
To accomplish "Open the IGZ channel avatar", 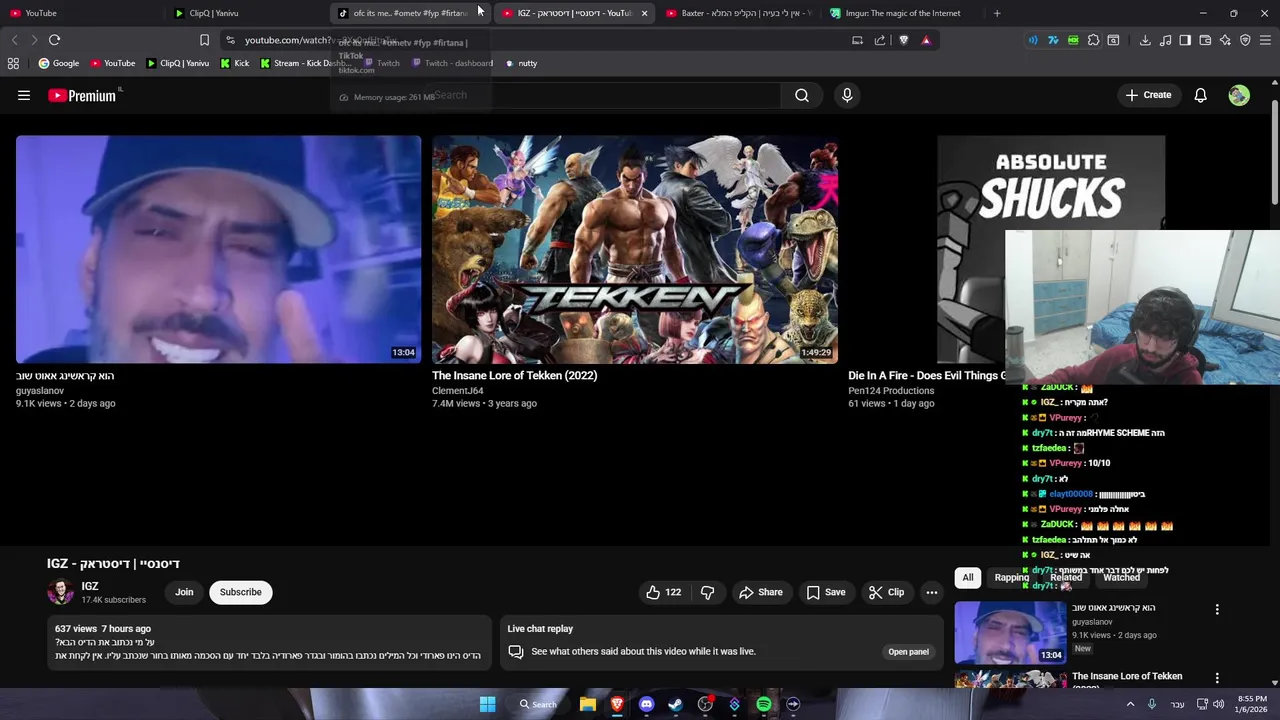I will click(61, 592).
